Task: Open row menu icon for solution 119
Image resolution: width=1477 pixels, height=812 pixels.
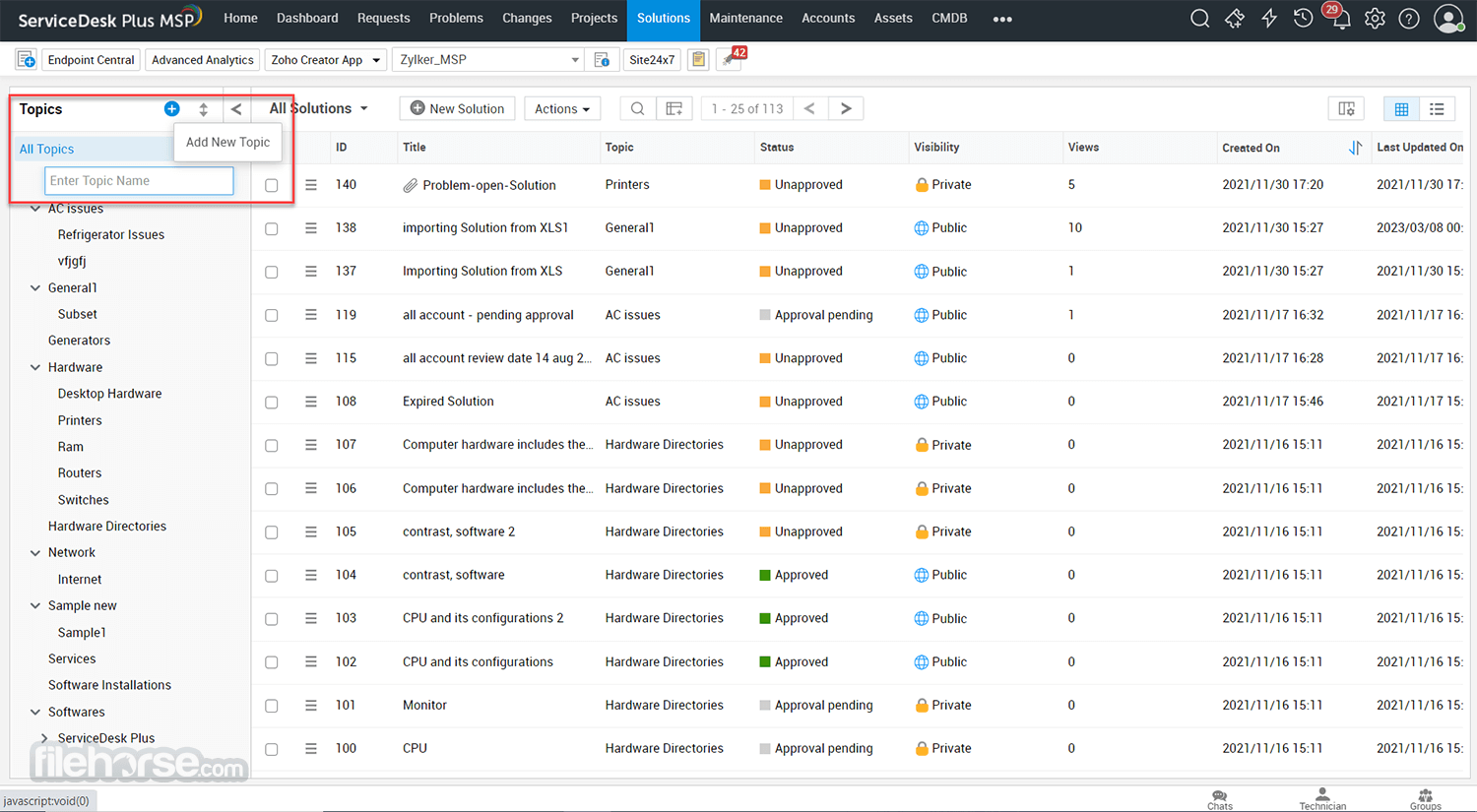Action: [311, 315]
